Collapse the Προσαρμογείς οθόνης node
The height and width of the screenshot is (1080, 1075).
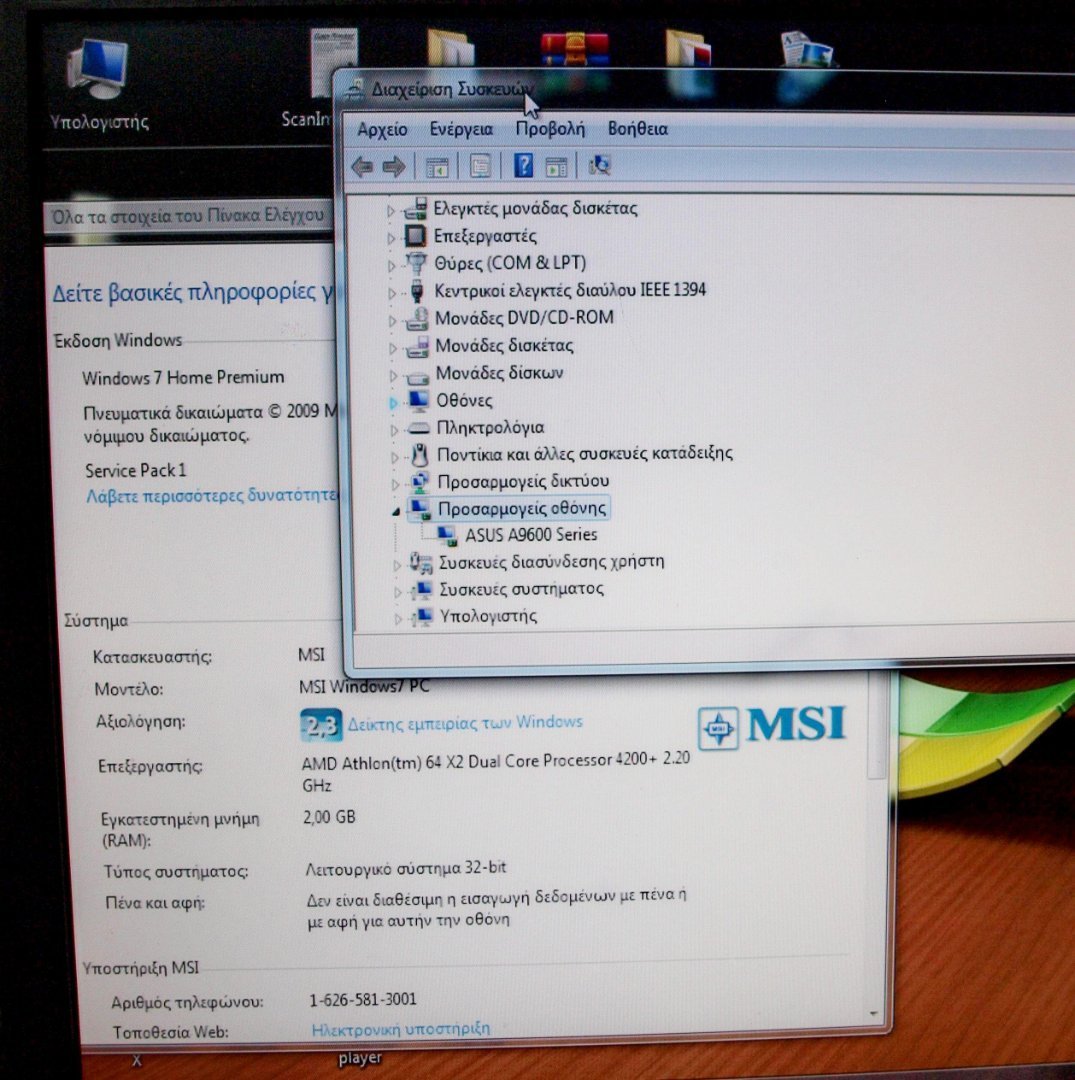coord(395,512)
